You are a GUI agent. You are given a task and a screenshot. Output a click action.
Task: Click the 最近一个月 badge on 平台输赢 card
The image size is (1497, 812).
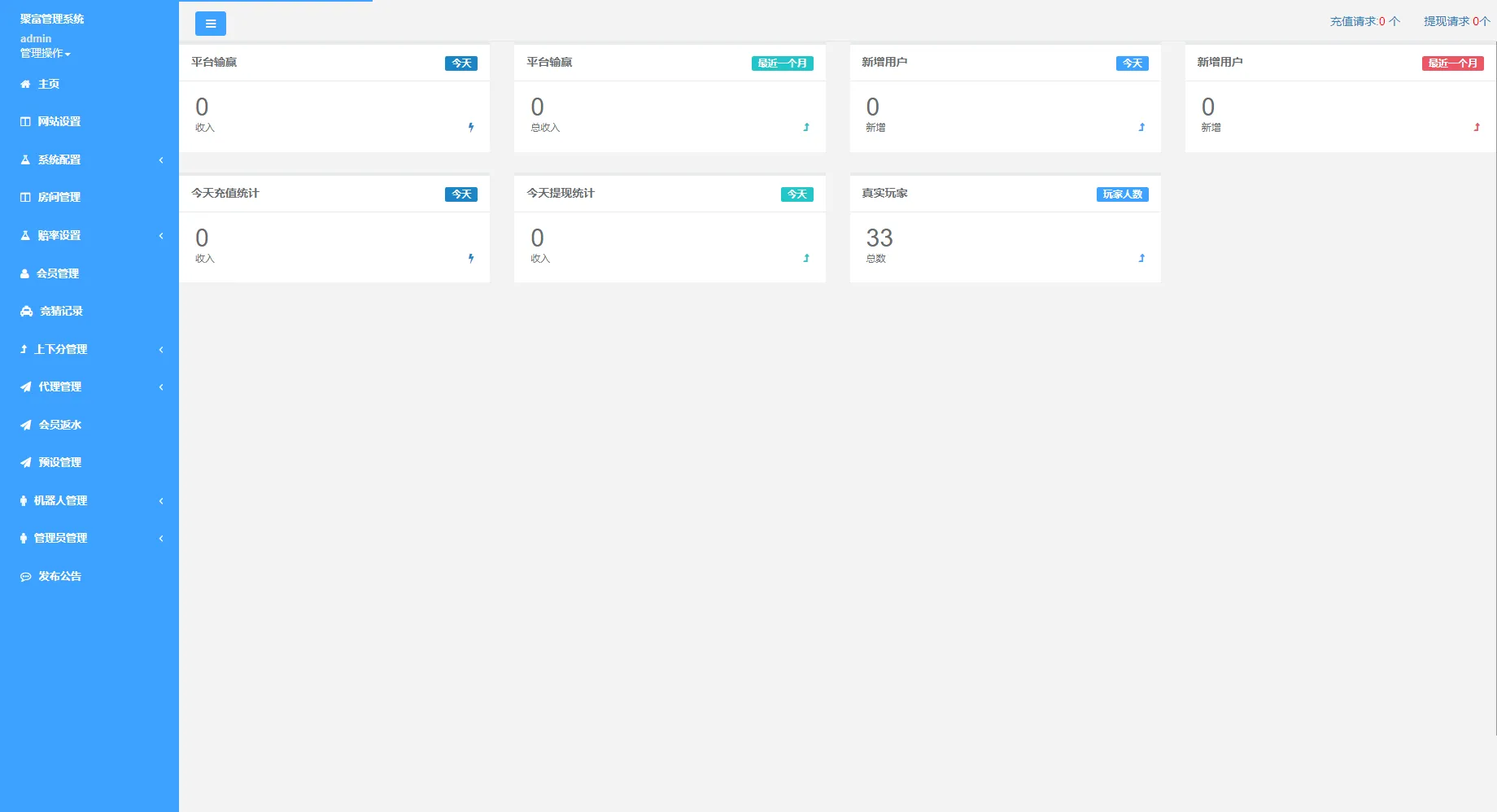782,63
